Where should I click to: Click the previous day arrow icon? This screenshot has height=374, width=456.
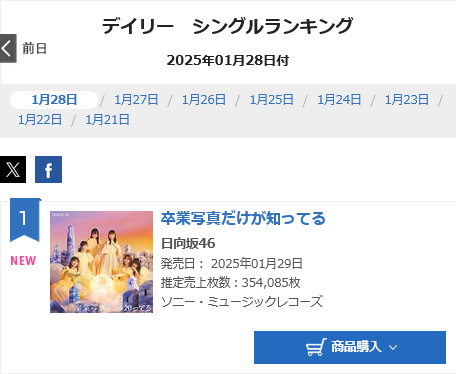click(x=8, y=48)
